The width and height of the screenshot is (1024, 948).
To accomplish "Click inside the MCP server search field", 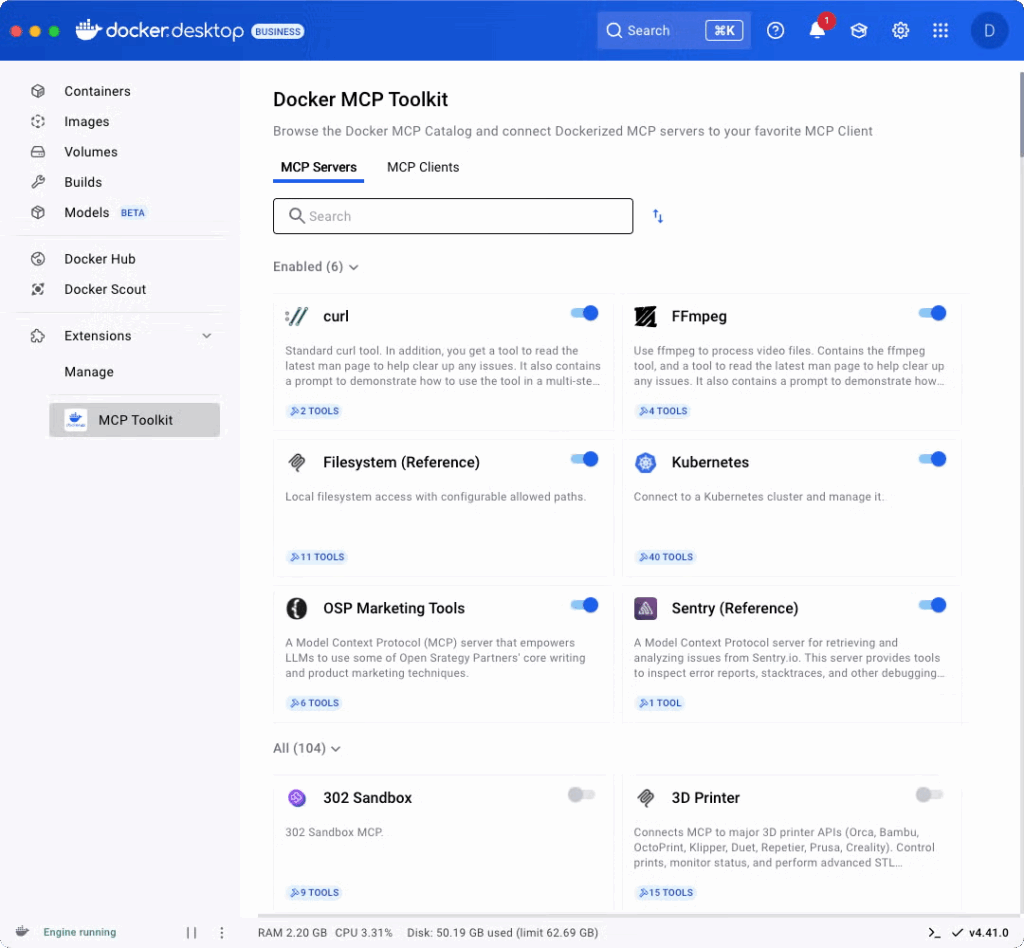I will pyautogui.click(x=452, y=216).
